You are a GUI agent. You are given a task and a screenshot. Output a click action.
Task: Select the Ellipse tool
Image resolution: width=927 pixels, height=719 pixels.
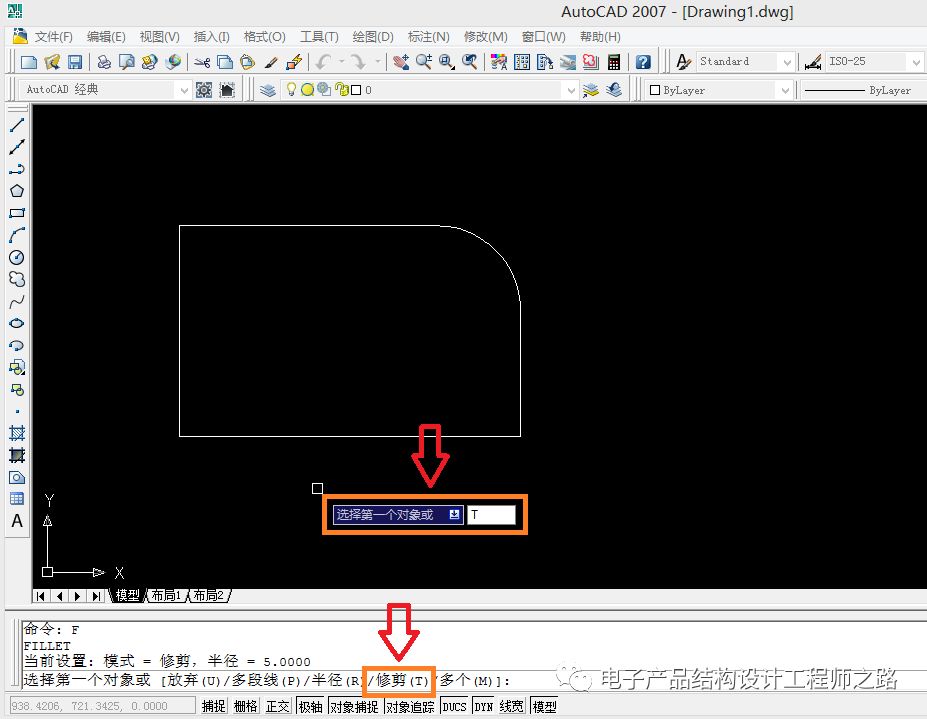point(17,323)
